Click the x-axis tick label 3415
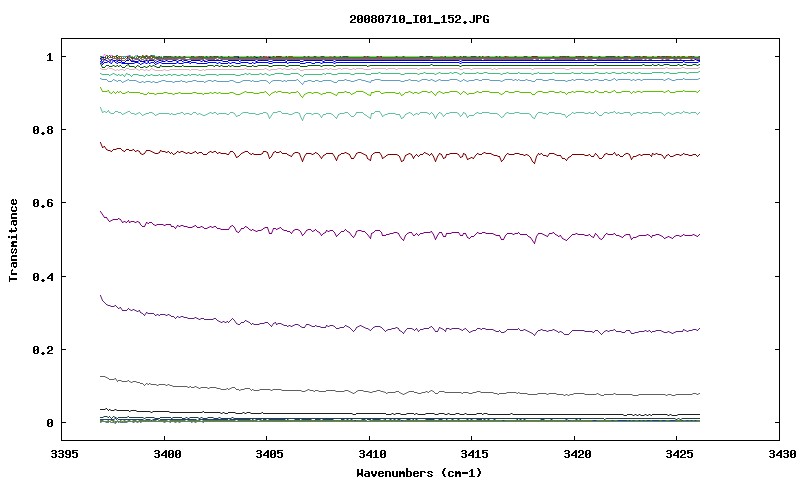Viewport: 800px width, 480px height. point(474,454)
